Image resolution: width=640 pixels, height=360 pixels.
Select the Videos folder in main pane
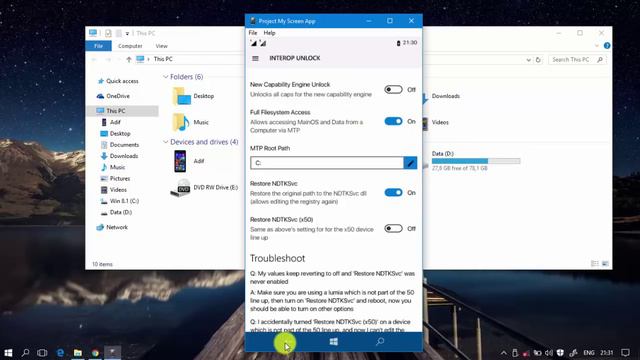(440, 122)
